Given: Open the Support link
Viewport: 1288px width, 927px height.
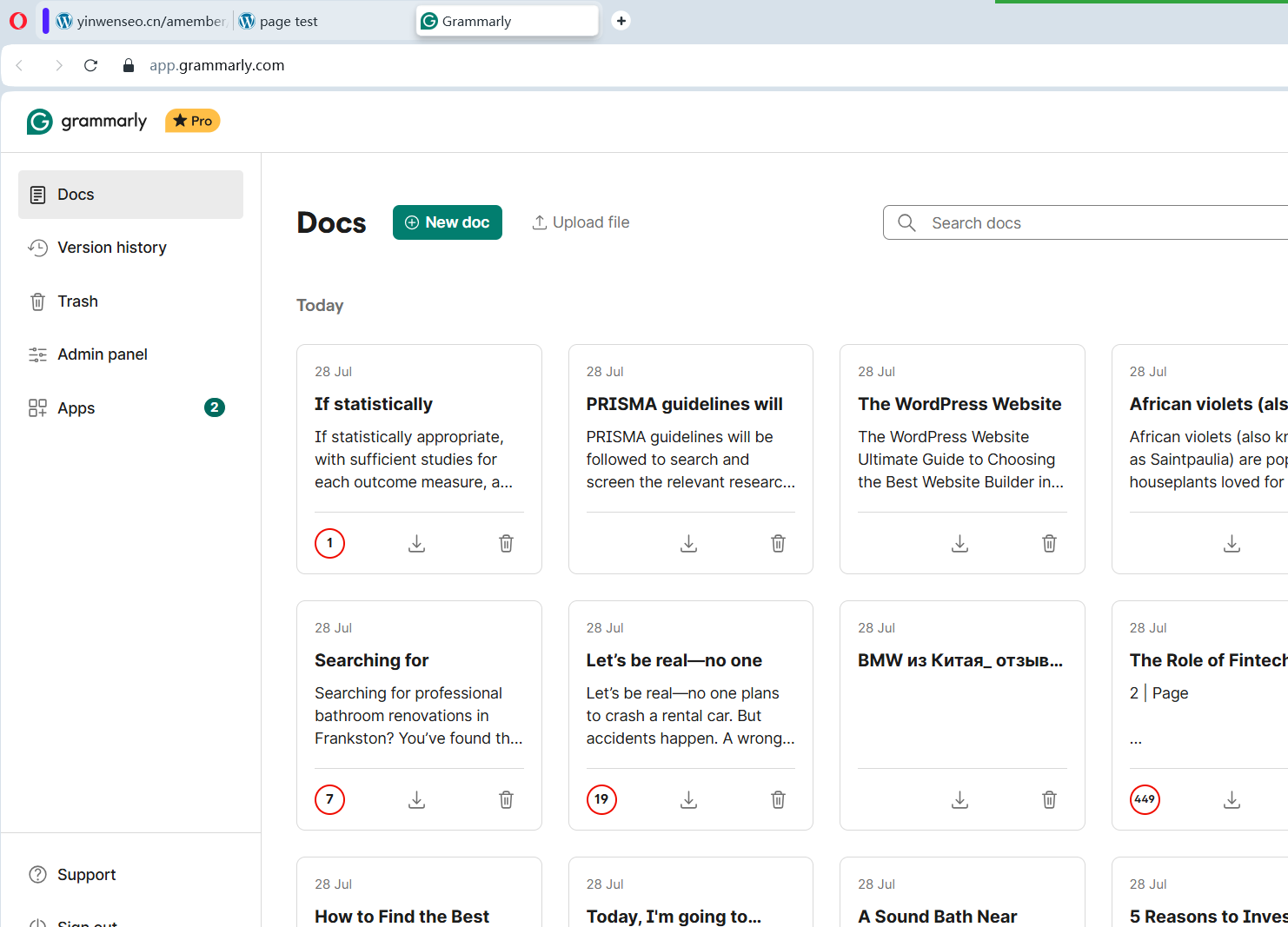Looking at the screenshot, I should click(x=86, y=875).
